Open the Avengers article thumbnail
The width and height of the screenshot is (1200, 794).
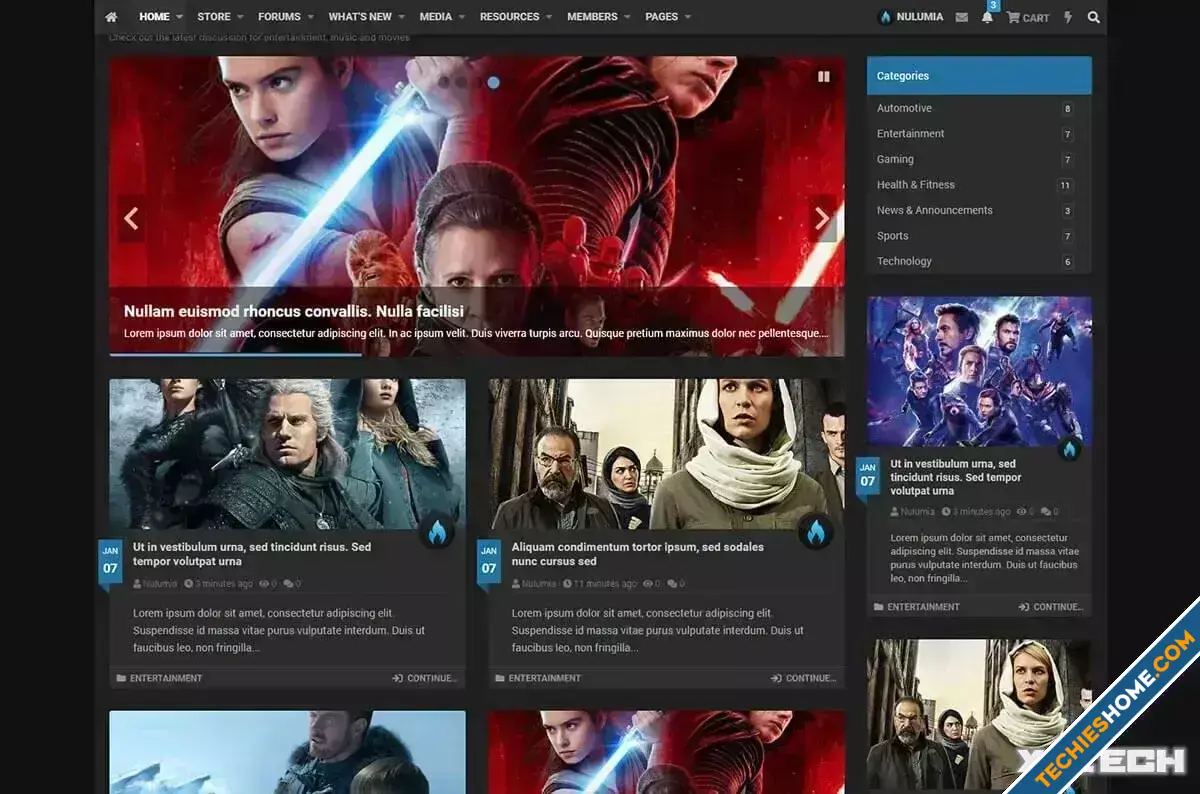tap(979, 371)
